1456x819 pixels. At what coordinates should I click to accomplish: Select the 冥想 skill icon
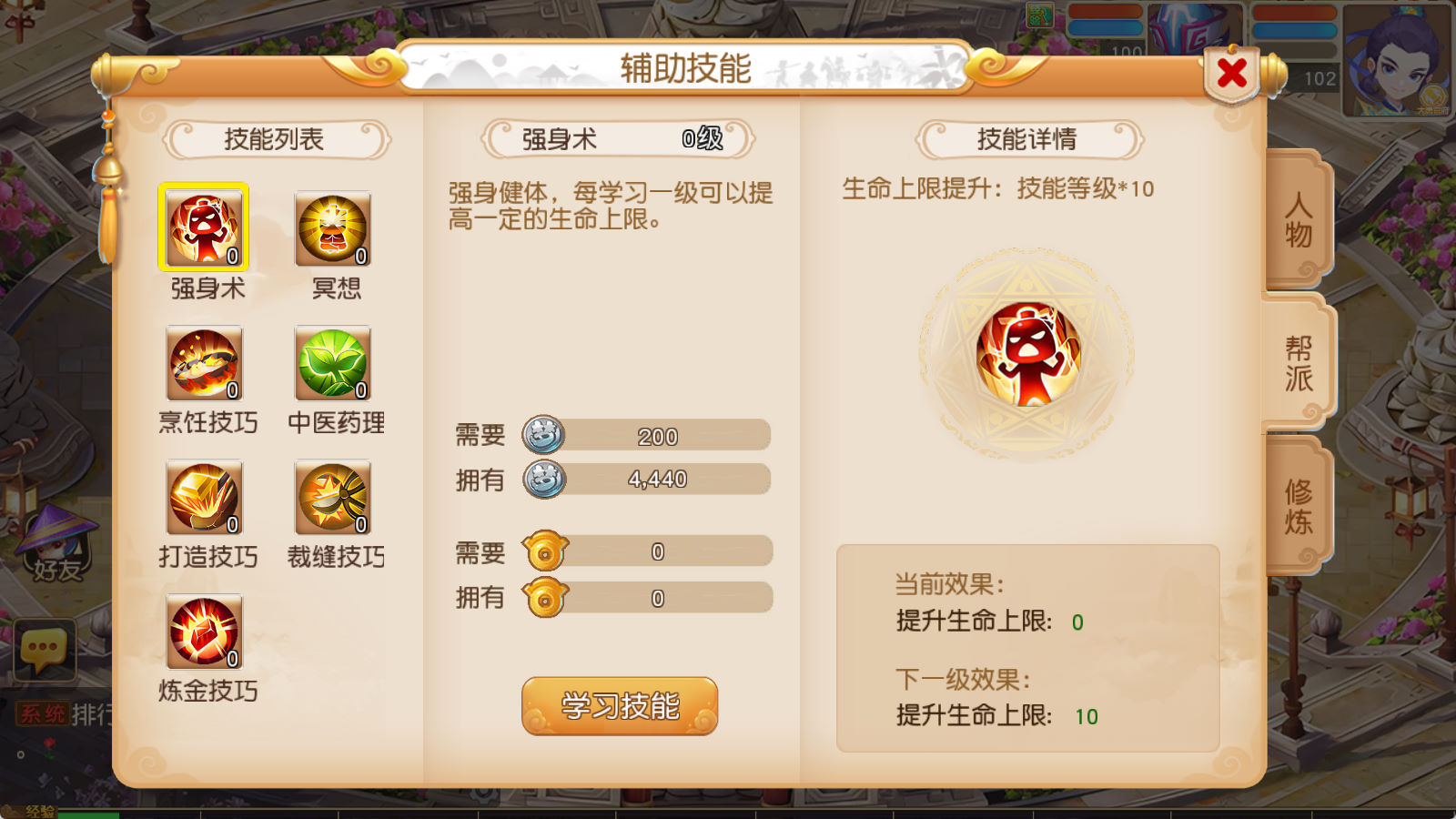[333, 228]
